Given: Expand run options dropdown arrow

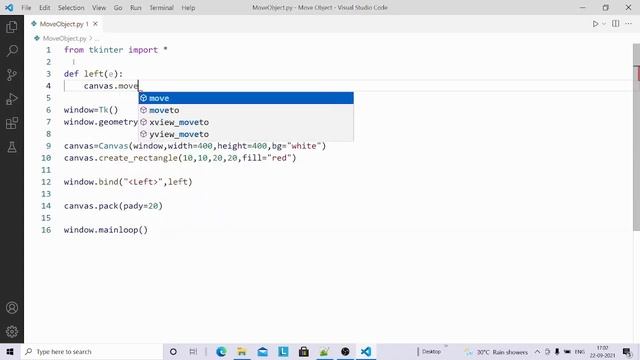Looking at the screenshot, I should [x=604, y=24].
